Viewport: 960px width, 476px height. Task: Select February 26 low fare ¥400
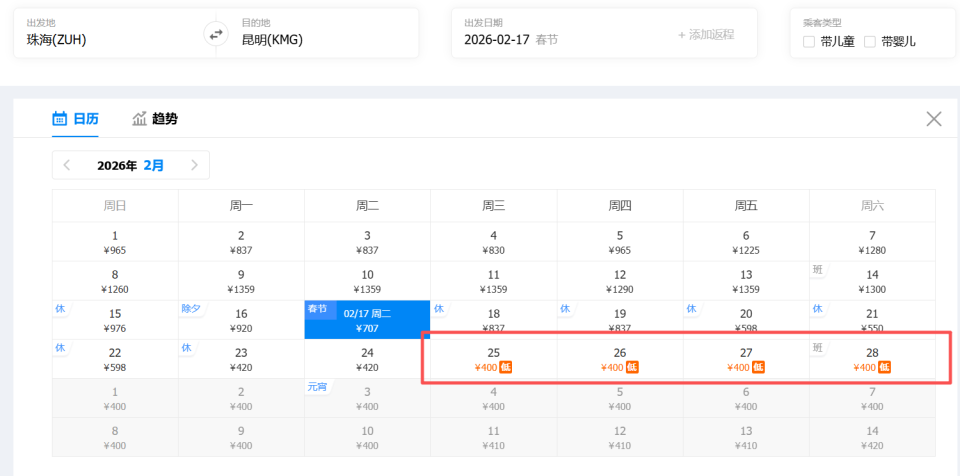pos(620,360)
